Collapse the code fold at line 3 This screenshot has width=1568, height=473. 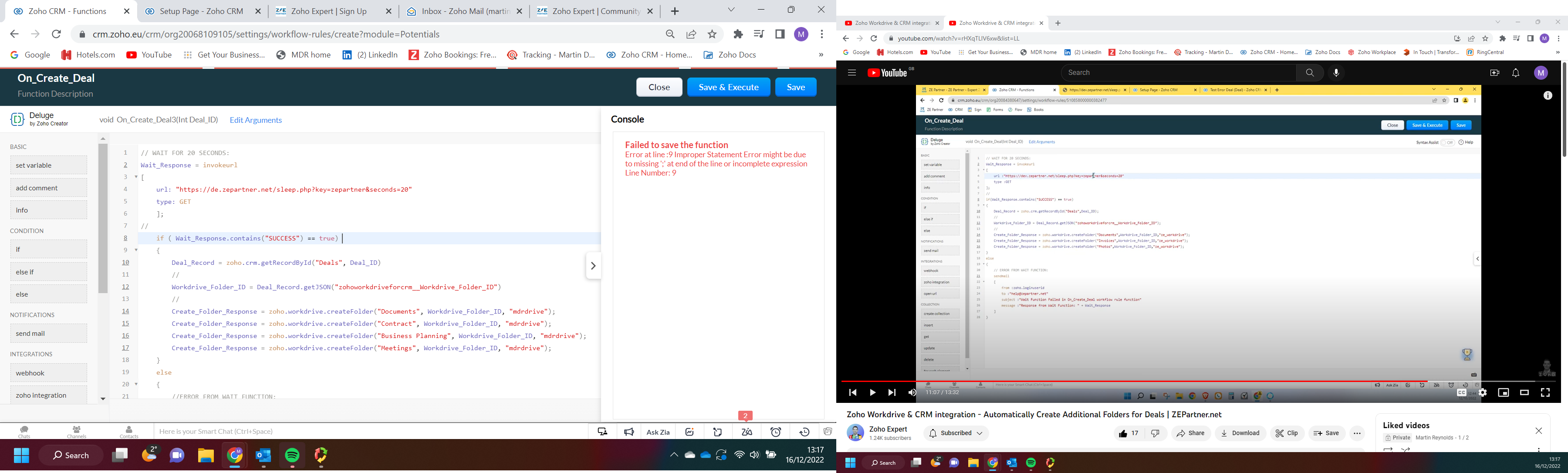[136, 177]
